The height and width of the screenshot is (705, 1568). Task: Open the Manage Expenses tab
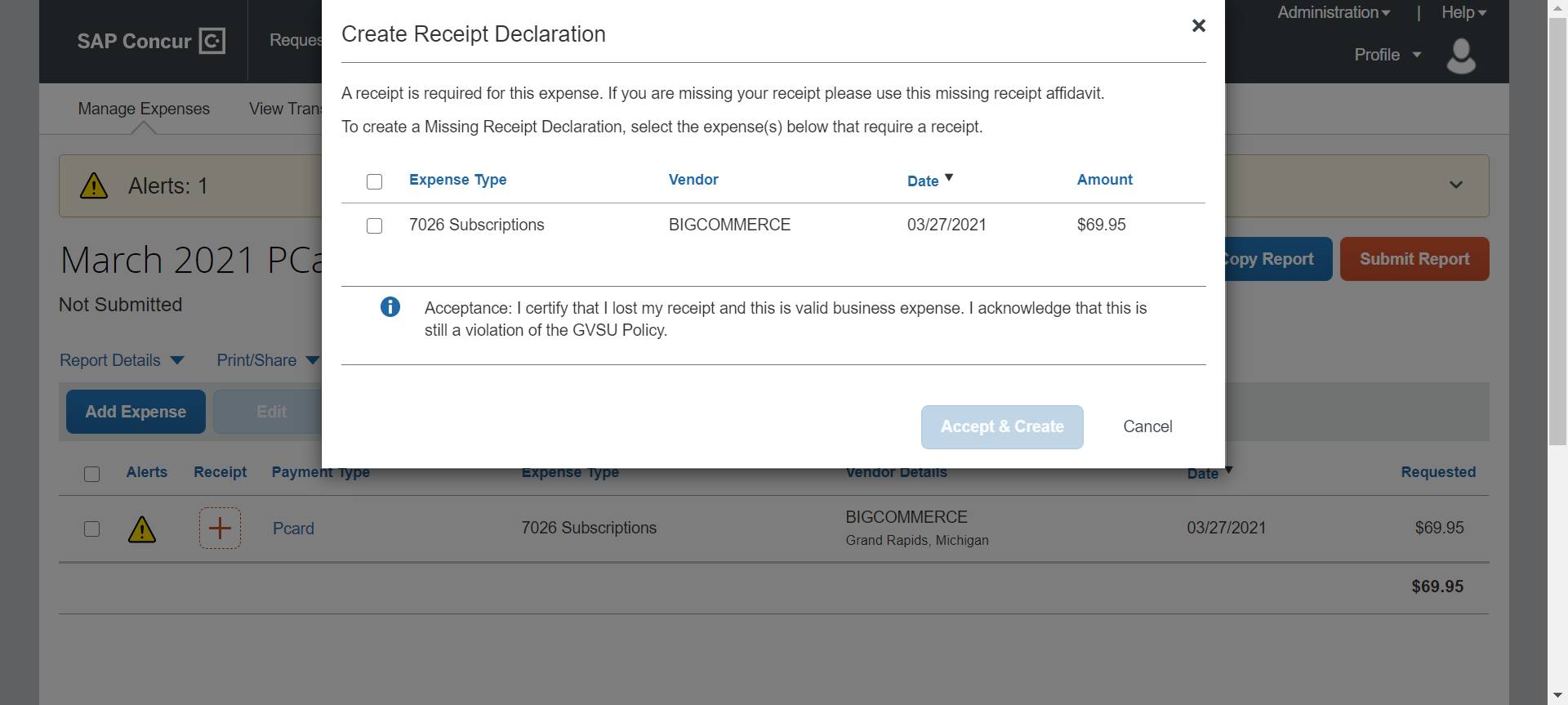click(x=144, y=109)
